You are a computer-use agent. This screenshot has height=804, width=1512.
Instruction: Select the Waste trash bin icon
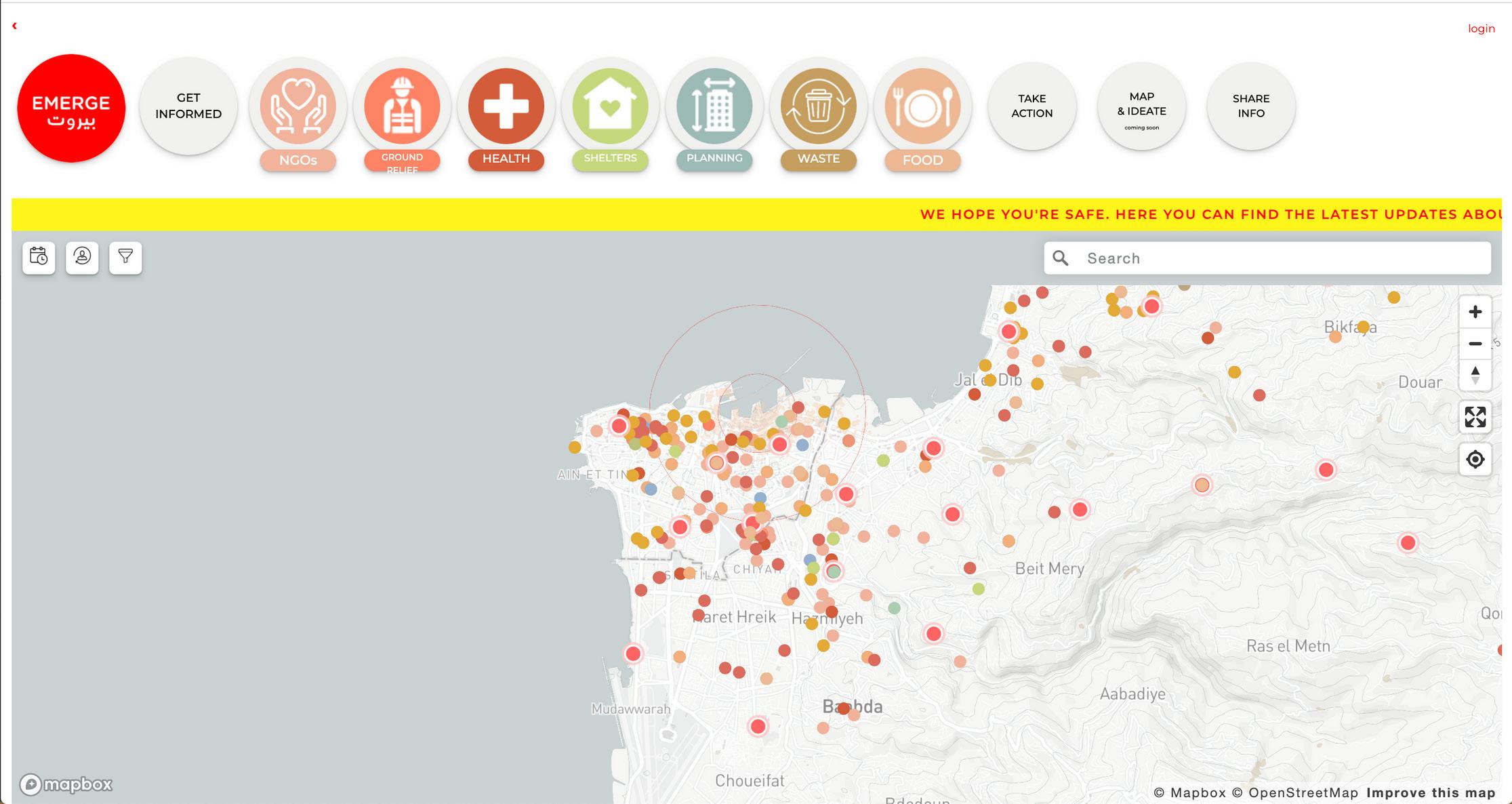click(819, 106)
